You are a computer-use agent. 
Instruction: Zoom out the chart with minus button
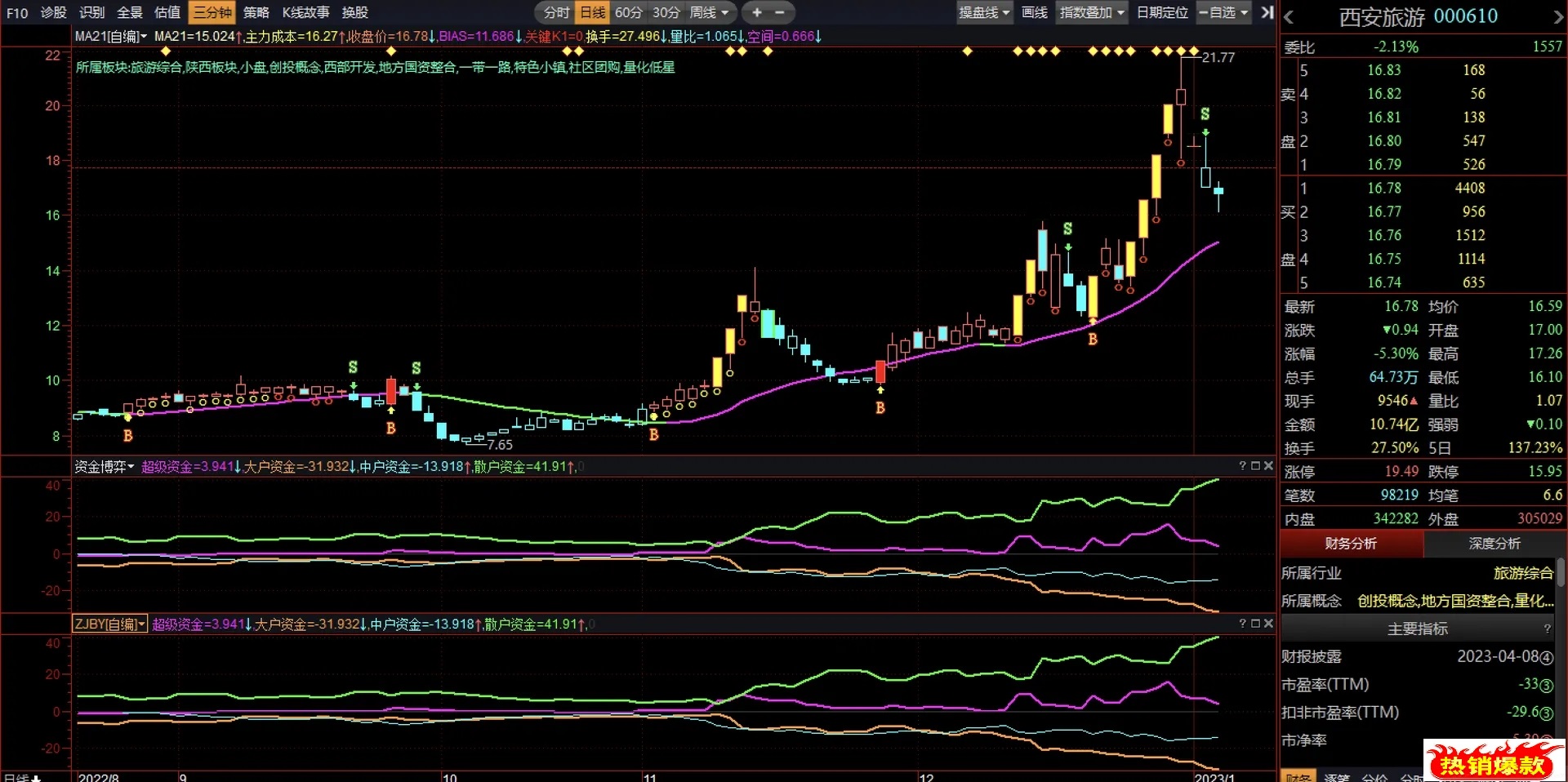click(x=780, y=12)
